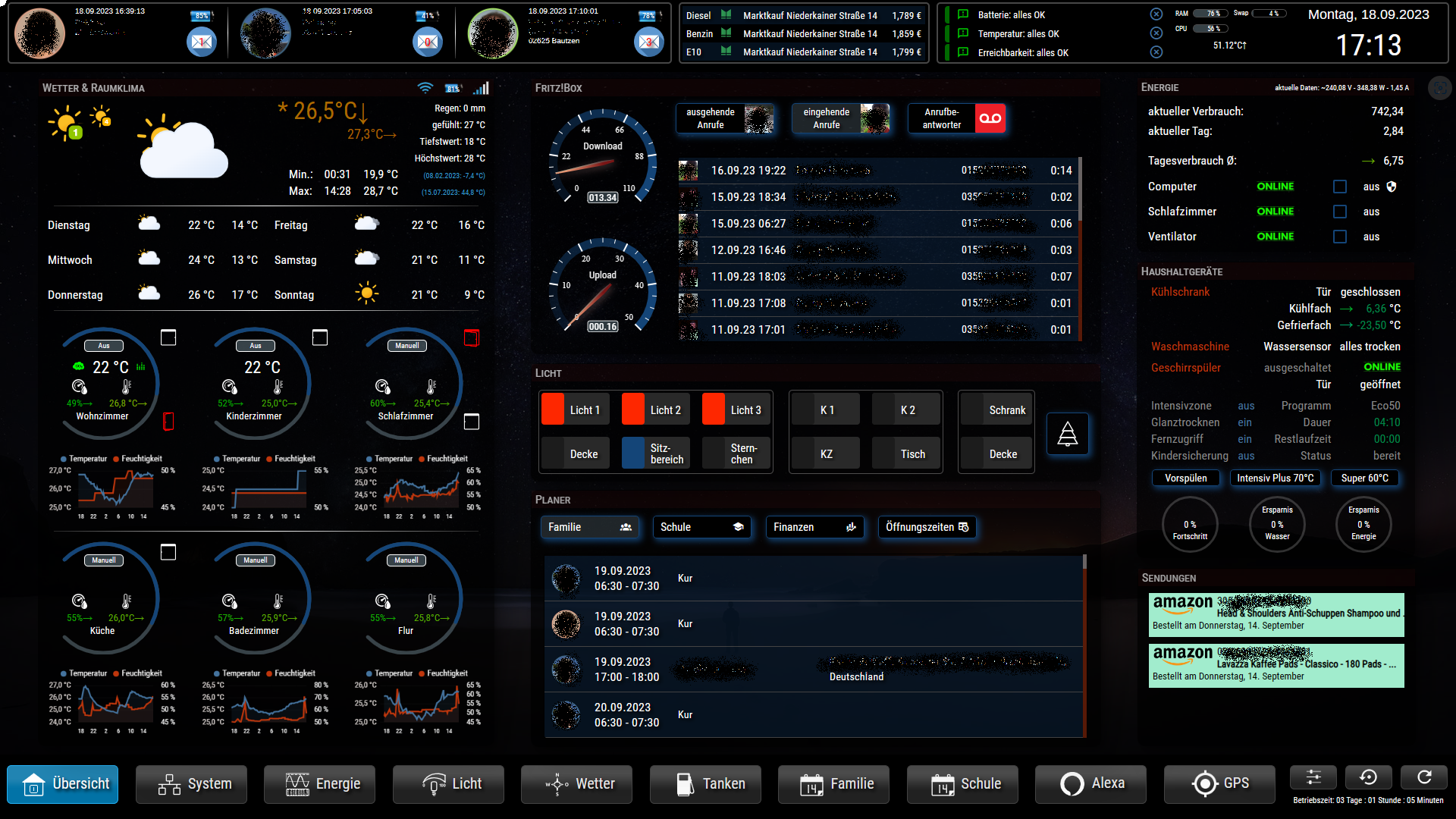Image resolution: width=1456 pixels, height=819 pixels.
Task: Select the Finanzen planner filter
Action: pyautogui.click(x=815, y=527)
